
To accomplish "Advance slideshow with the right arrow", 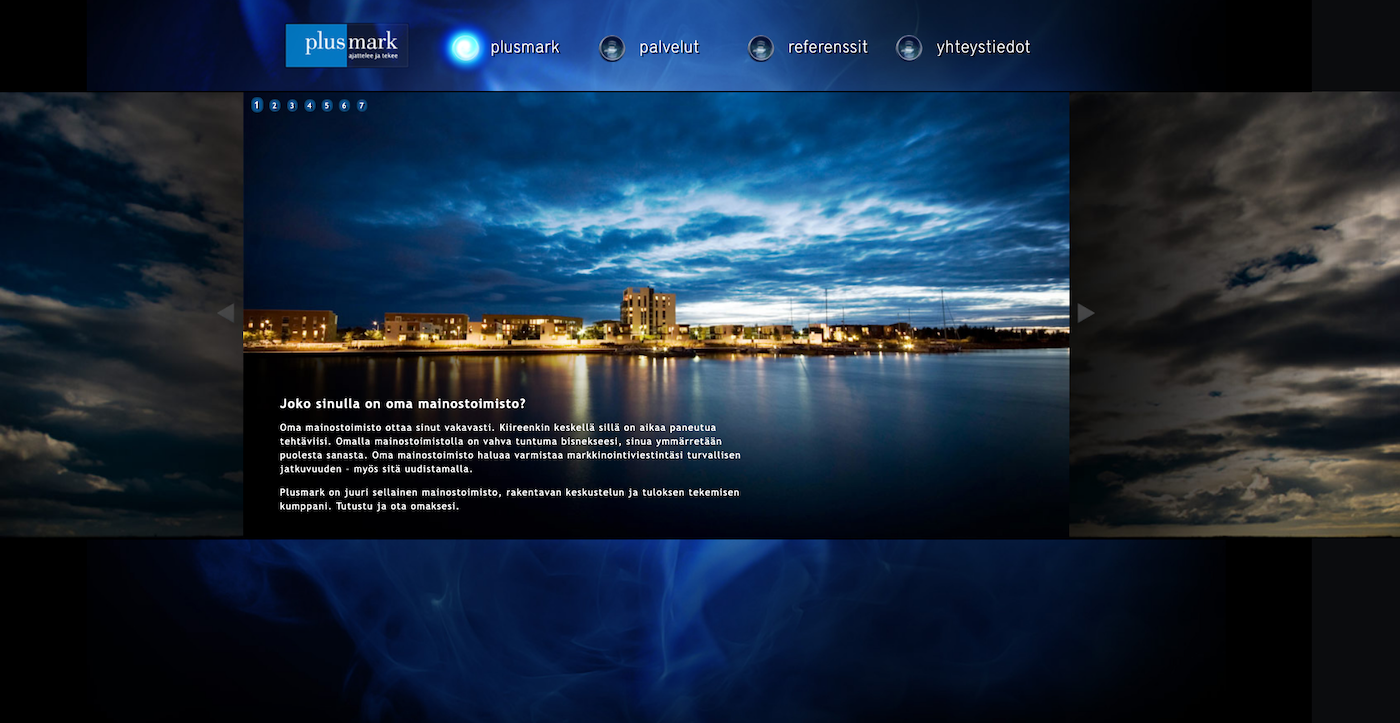I will pyautogui.click(x=1086, y=313).
